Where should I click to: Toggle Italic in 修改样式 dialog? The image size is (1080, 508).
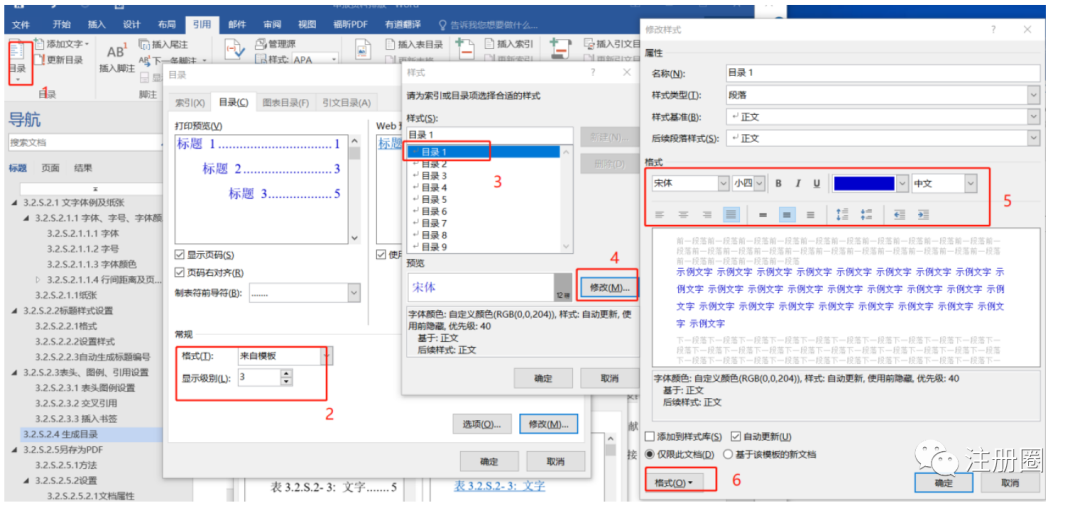click(798, 184)
